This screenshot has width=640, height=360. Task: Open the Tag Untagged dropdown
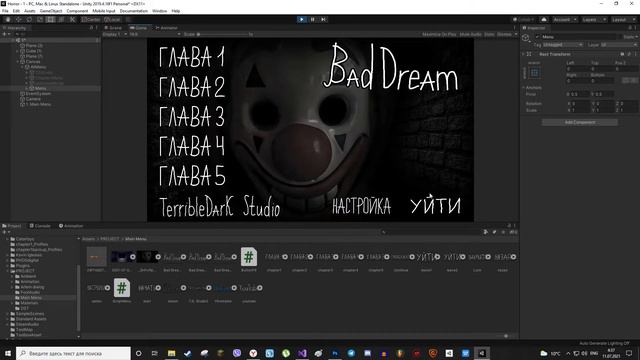[562, 44]
